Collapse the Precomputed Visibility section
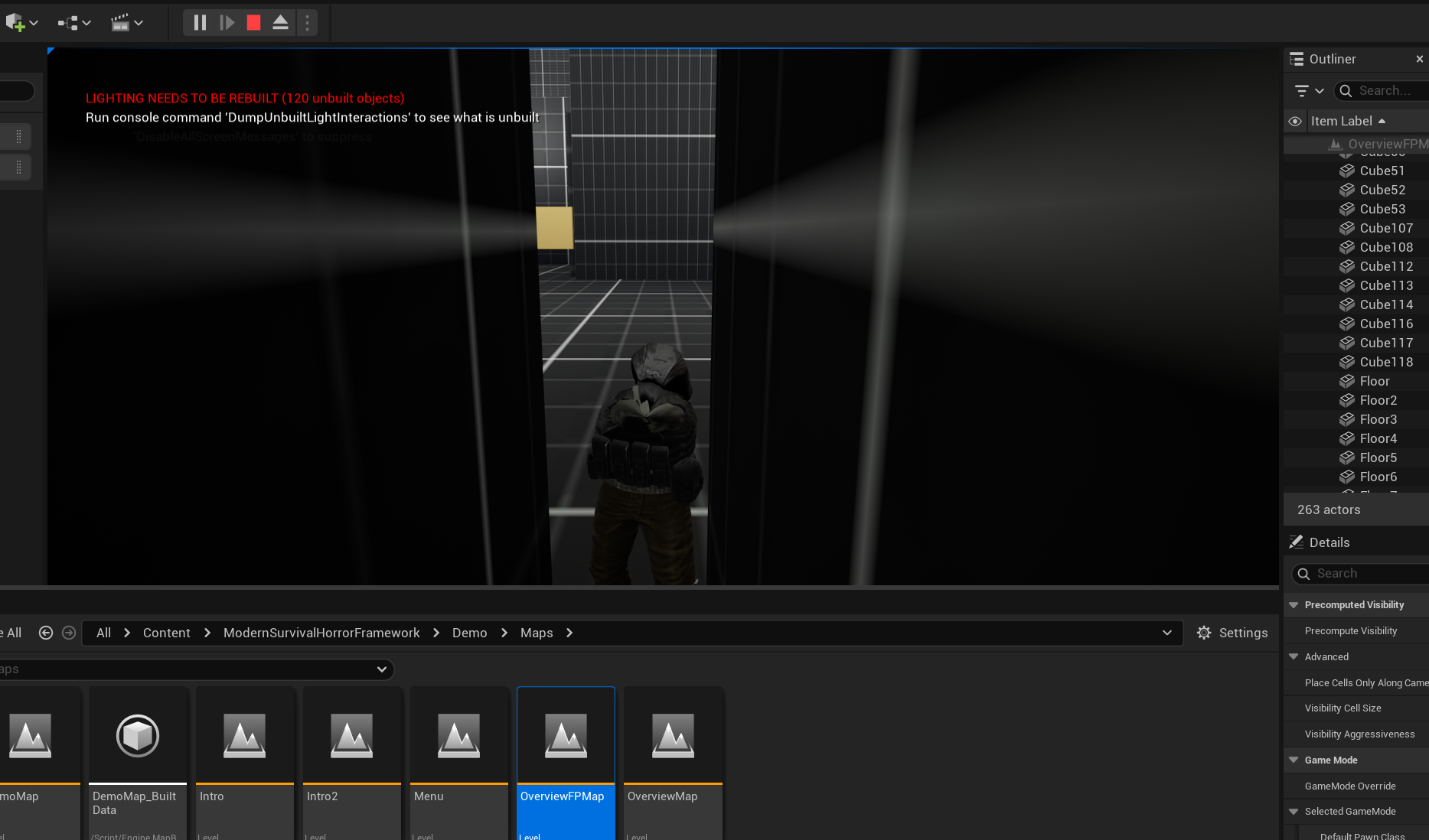This screenshot has height=840, width=1429. click(x=1294, y=605)
